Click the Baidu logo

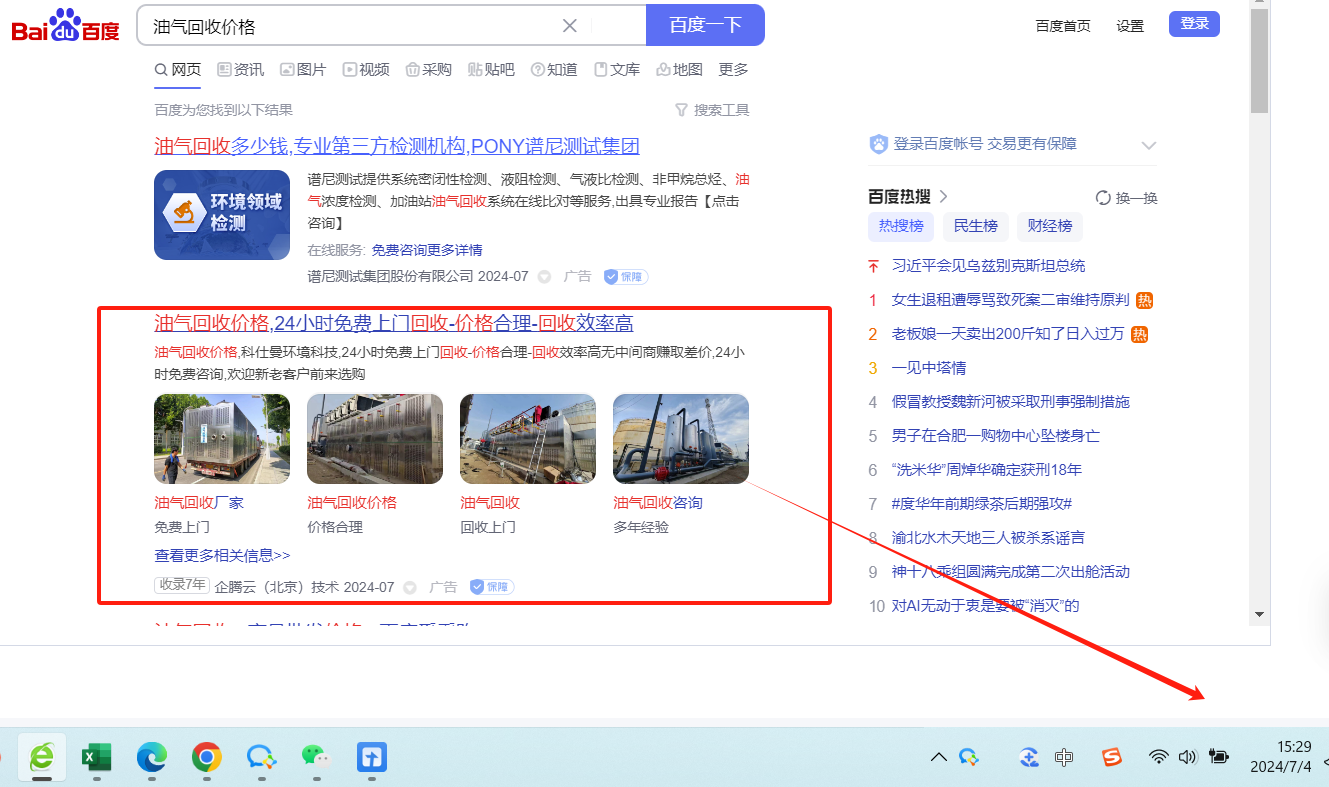pyautogui.click(x=65, y=27)
